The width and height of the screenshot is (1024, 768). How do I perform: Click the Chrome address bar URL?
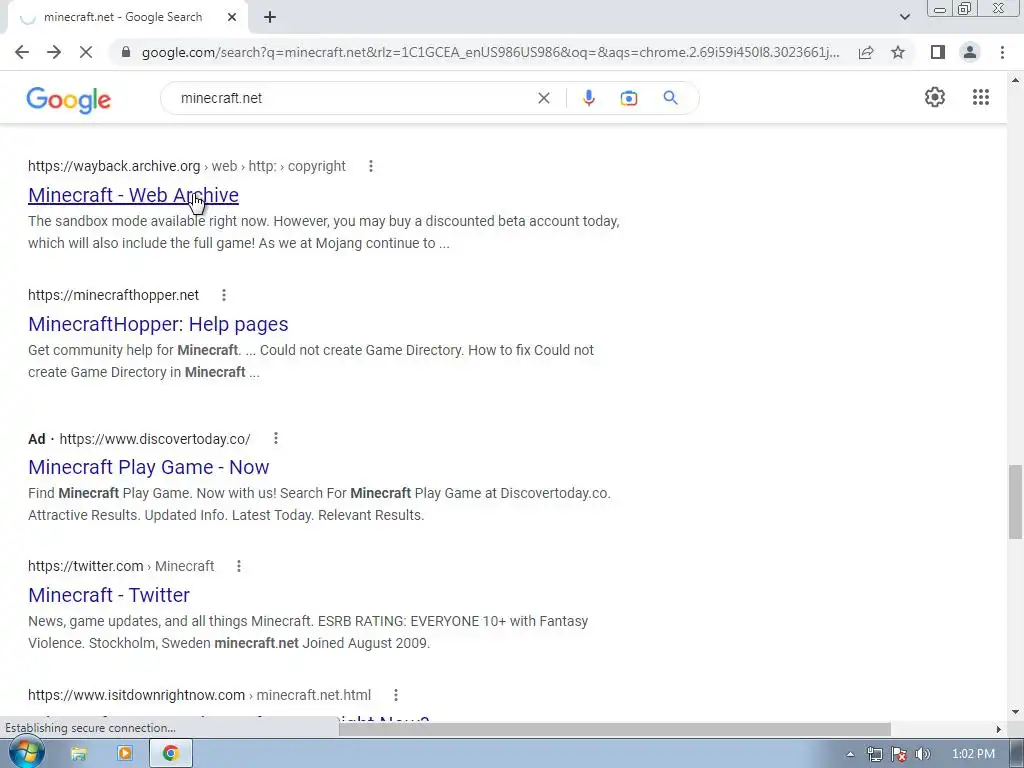coord(490,52)
